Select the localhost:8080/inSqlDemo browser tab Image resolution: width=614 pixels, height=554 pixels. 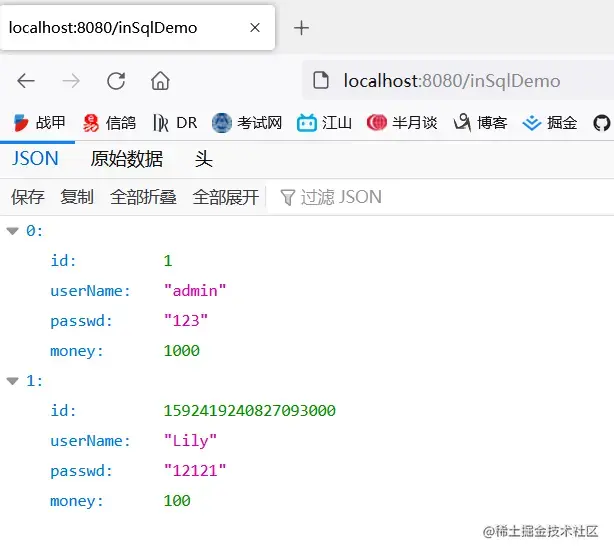(137, 28)
